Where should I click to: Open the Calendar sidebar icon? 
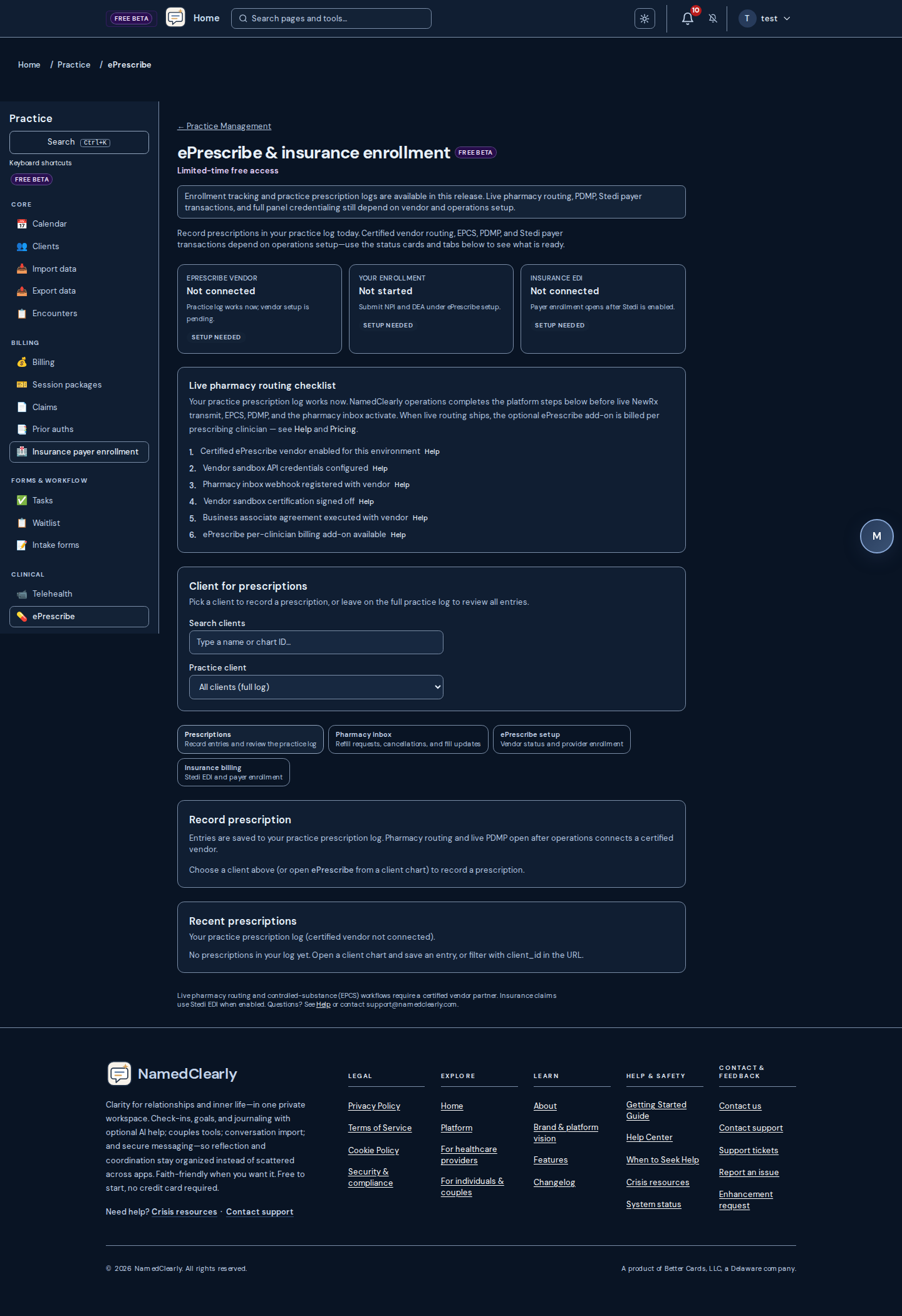pyautogui.click(x=22, y=224)
